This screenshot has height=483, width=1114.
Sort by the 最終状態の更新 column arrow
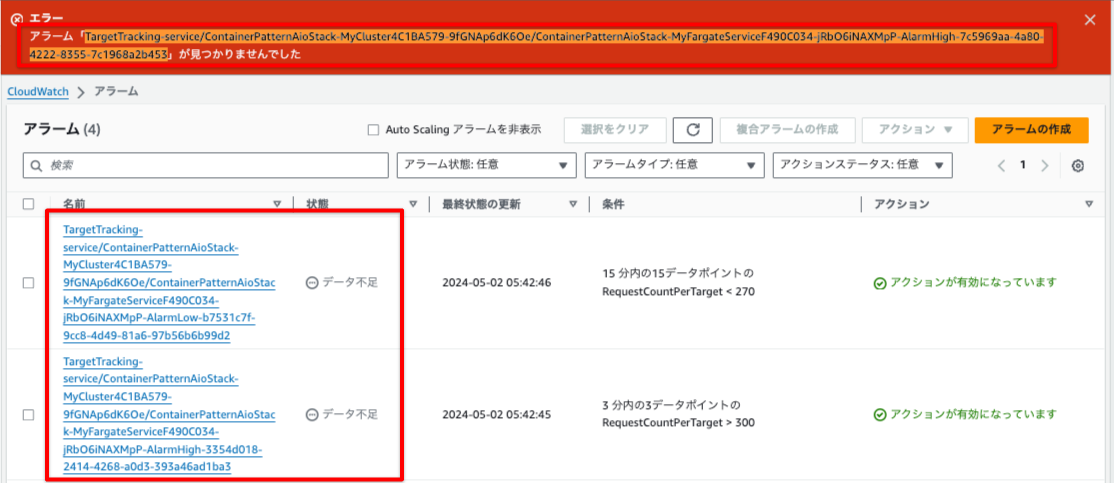pos(573,205)
